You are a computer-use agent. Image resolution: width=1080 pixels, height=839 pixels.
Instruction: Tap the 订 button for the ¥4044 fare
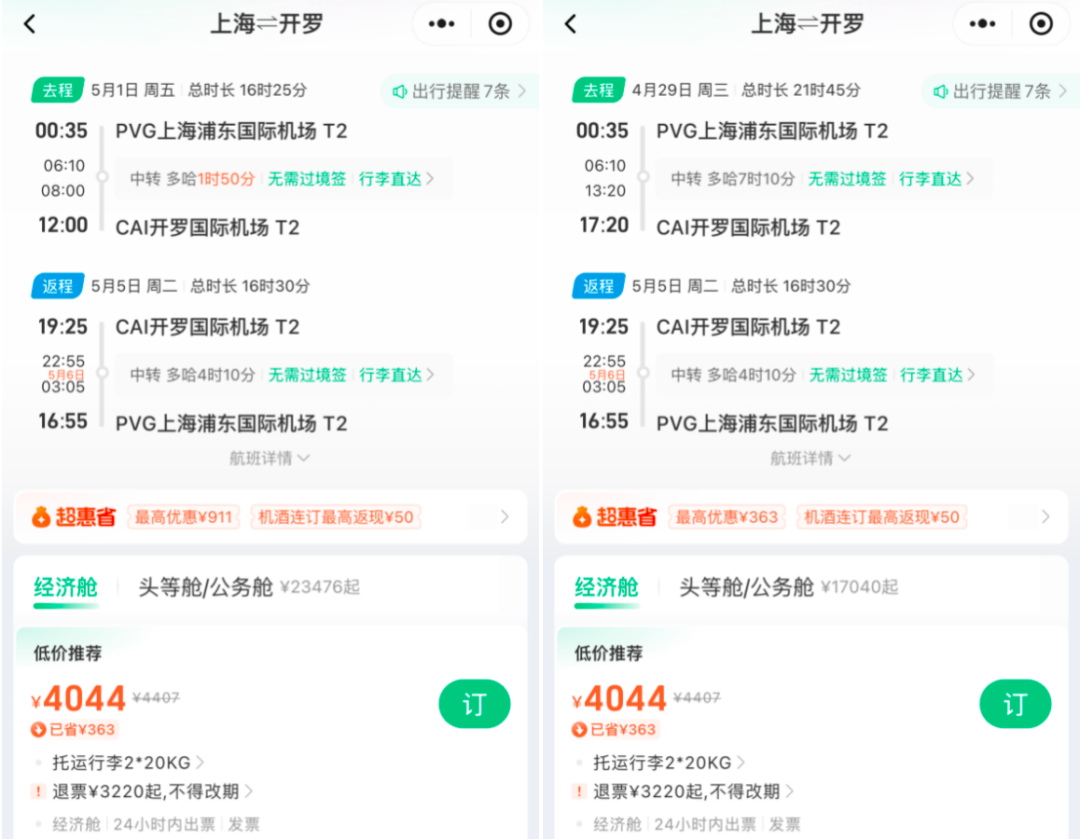click(x=474, y=704)
